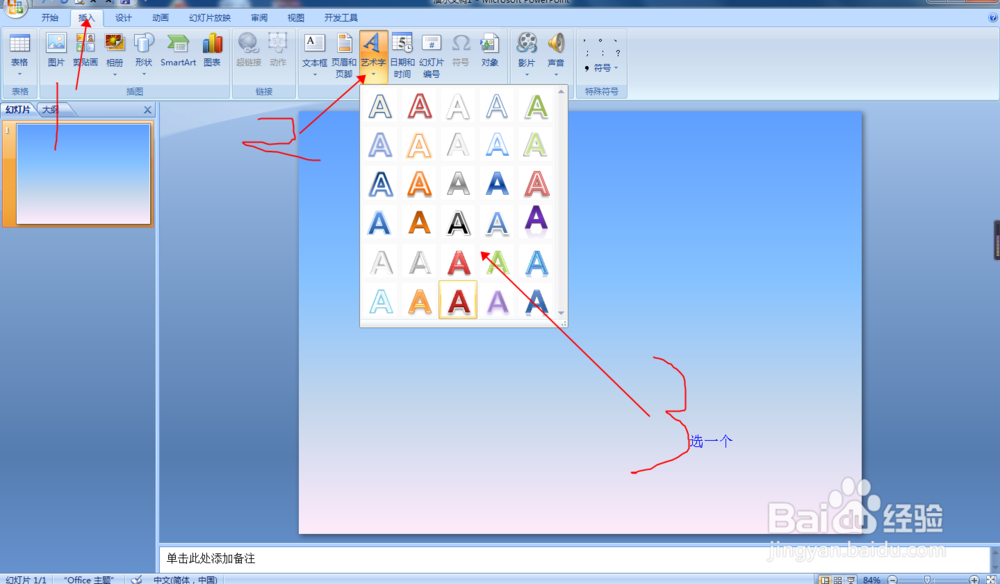The width and height of the screenshot is (1000, 584).
Task: Open the 视图 (View) ribbon tab
Action: (x=296, y=18)
